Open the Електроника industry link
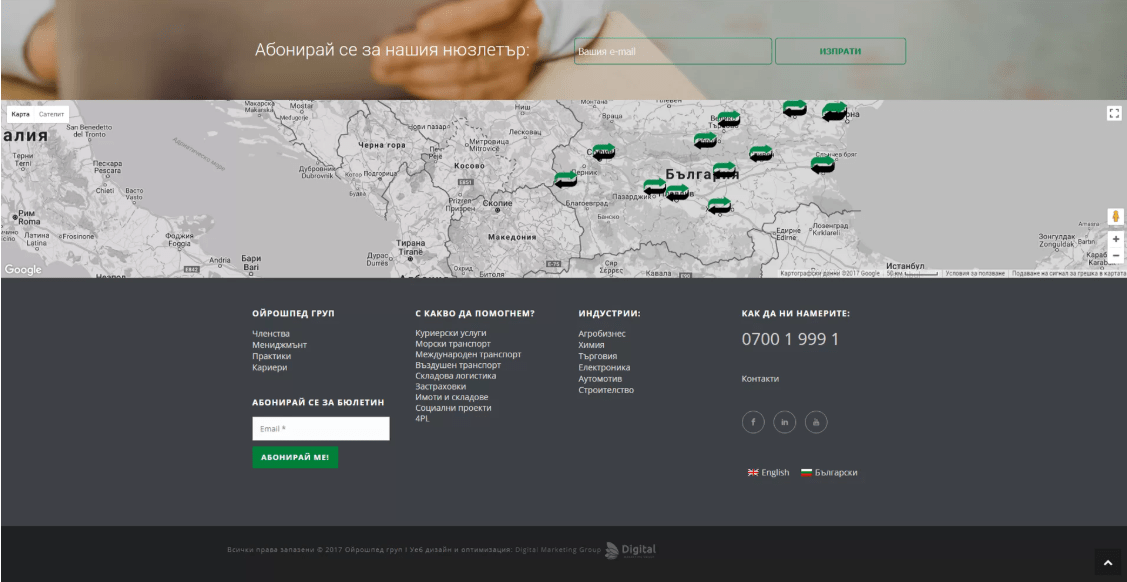The height and width of the screenshot is (582, 1127). (x=604, y=367)
